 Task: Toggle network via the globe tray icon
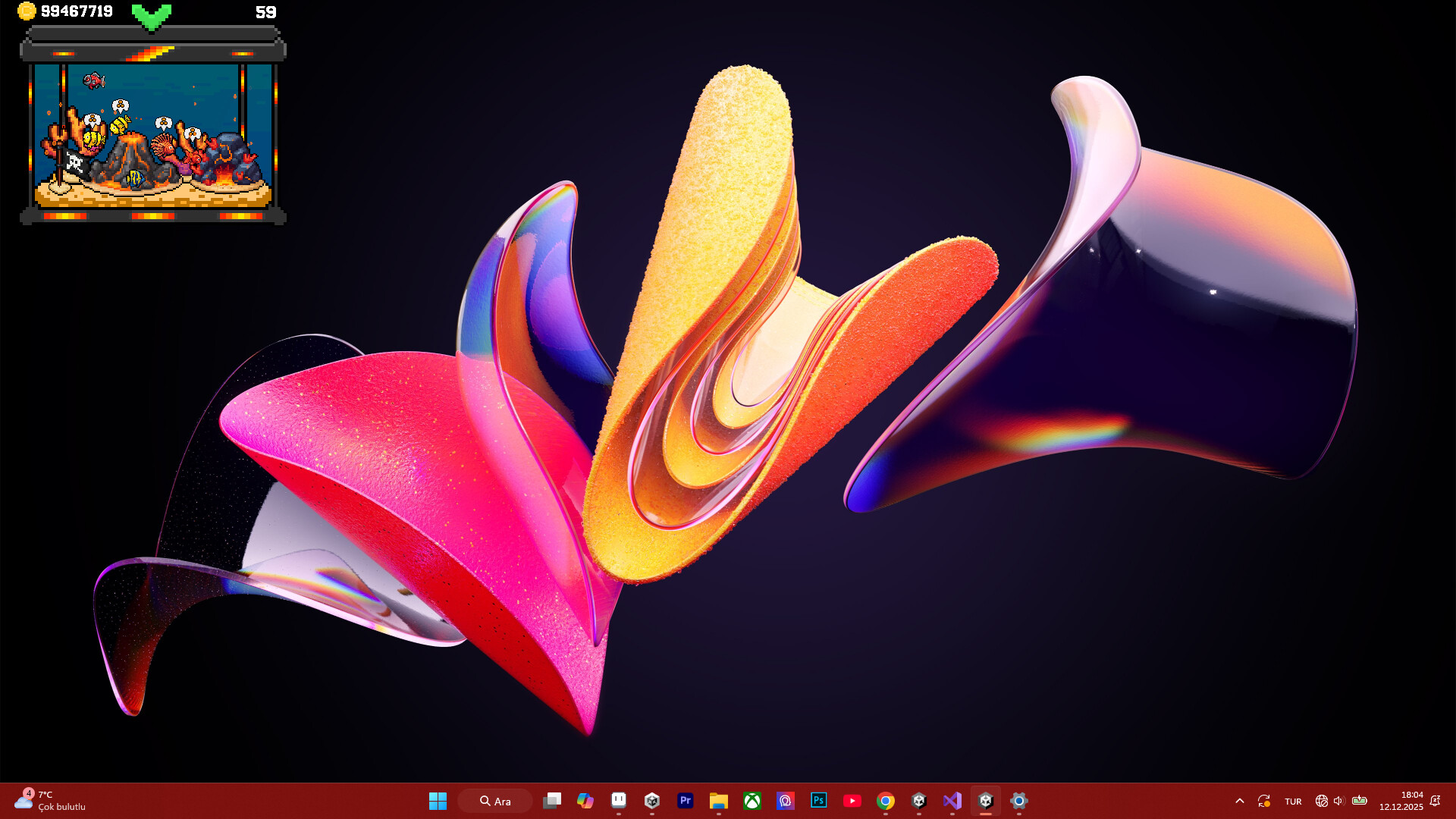click(1322, 801)
